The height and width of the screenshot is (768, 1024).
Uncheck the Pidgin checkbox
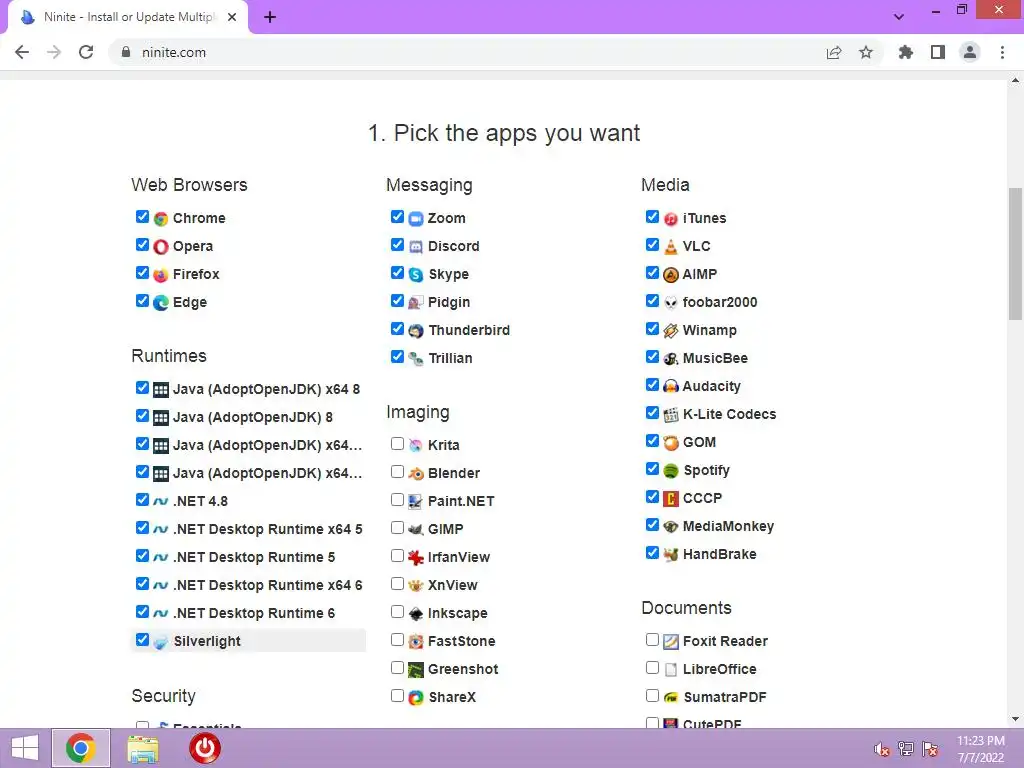tap(397, 300)
